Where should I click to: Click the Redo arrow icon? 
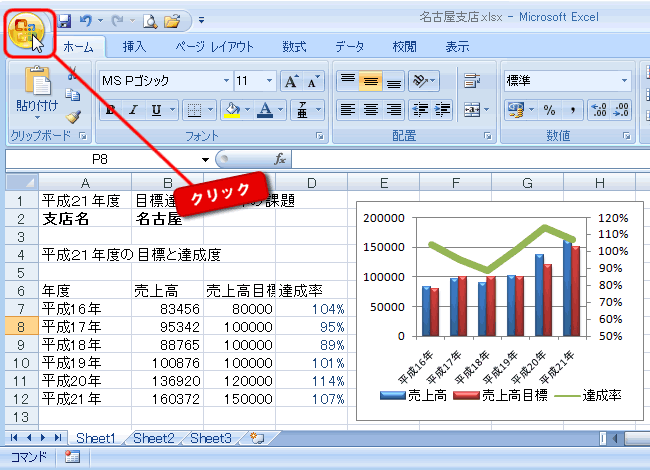pyautogui.click(x=118, y=20)
